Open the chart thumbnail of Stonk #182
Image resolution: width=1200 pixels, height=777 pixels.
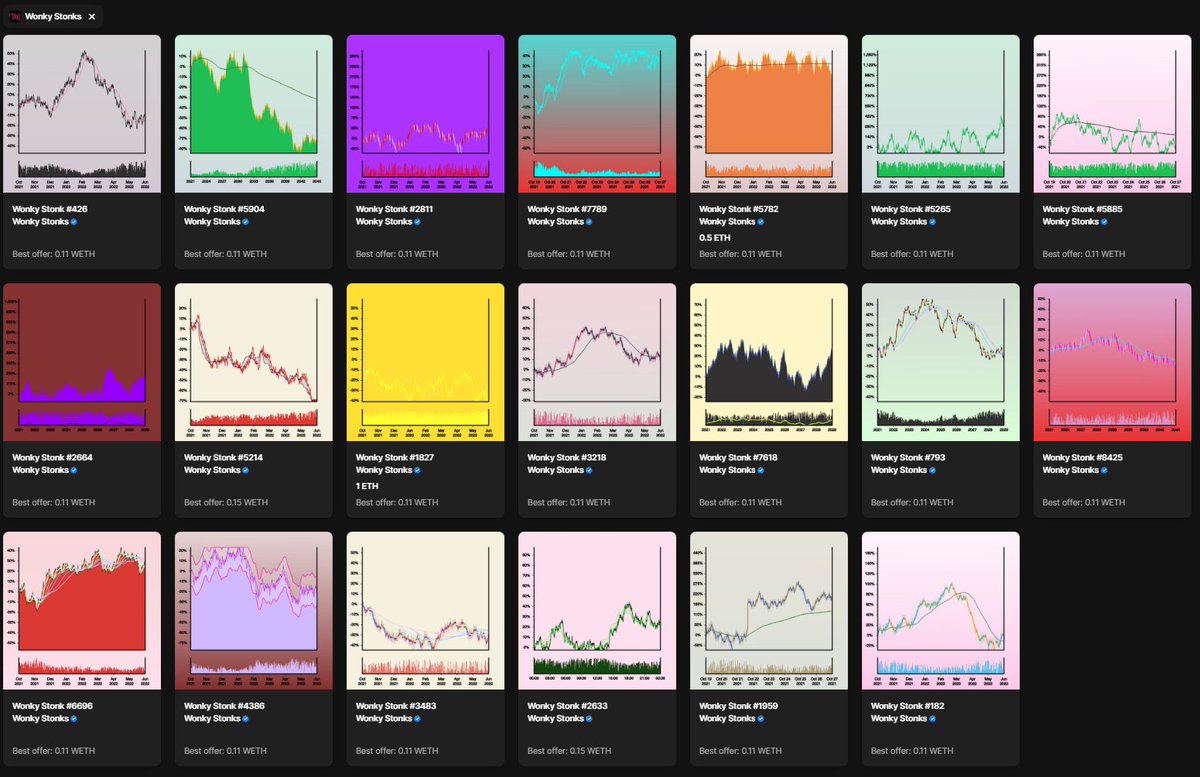(942, 611)
